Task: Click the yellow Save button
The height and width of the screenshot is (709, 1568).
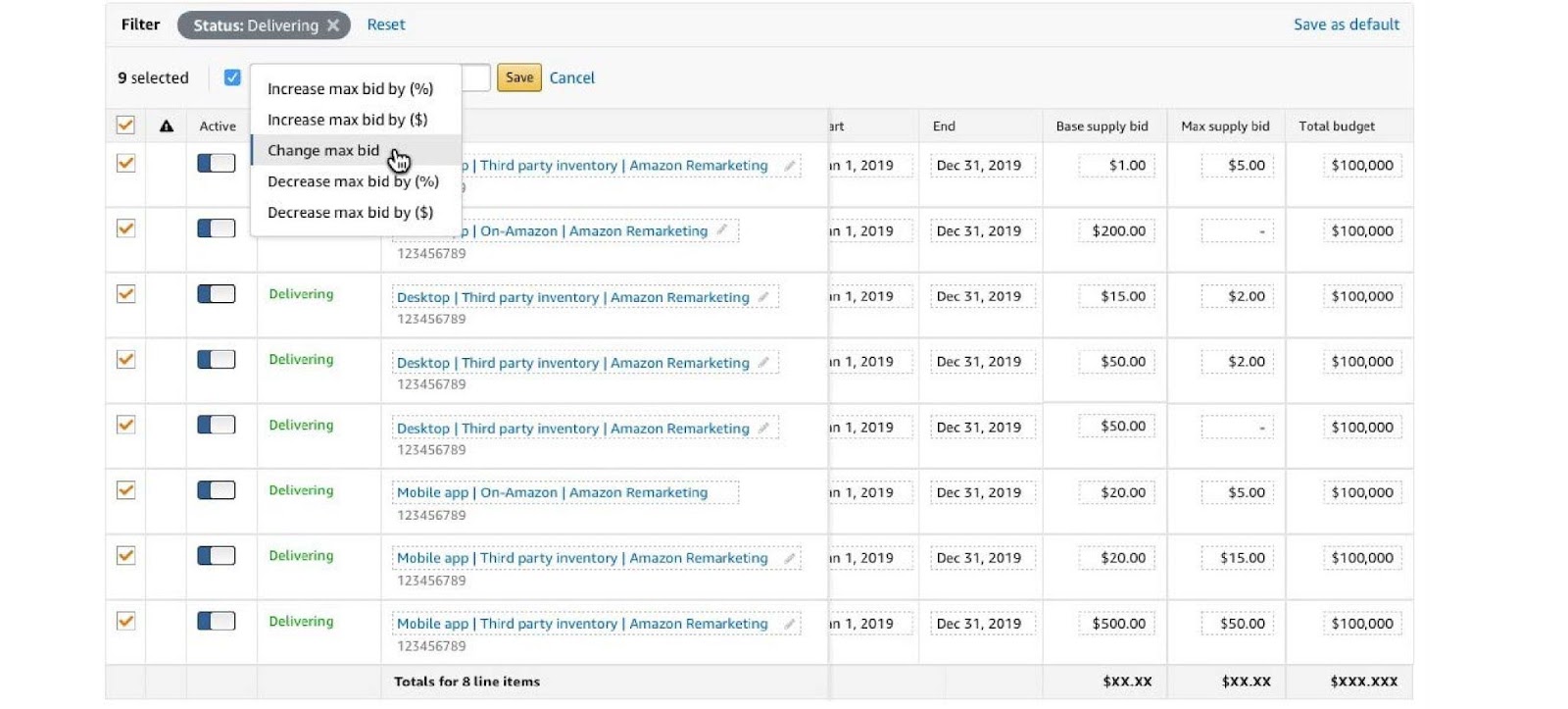Action: 519,77
